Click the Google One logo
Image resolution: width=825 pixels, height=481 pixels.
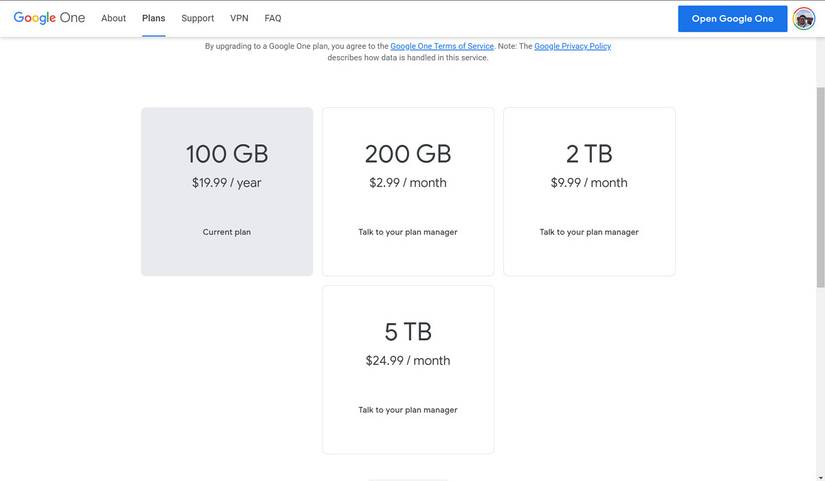pos(49,18)
